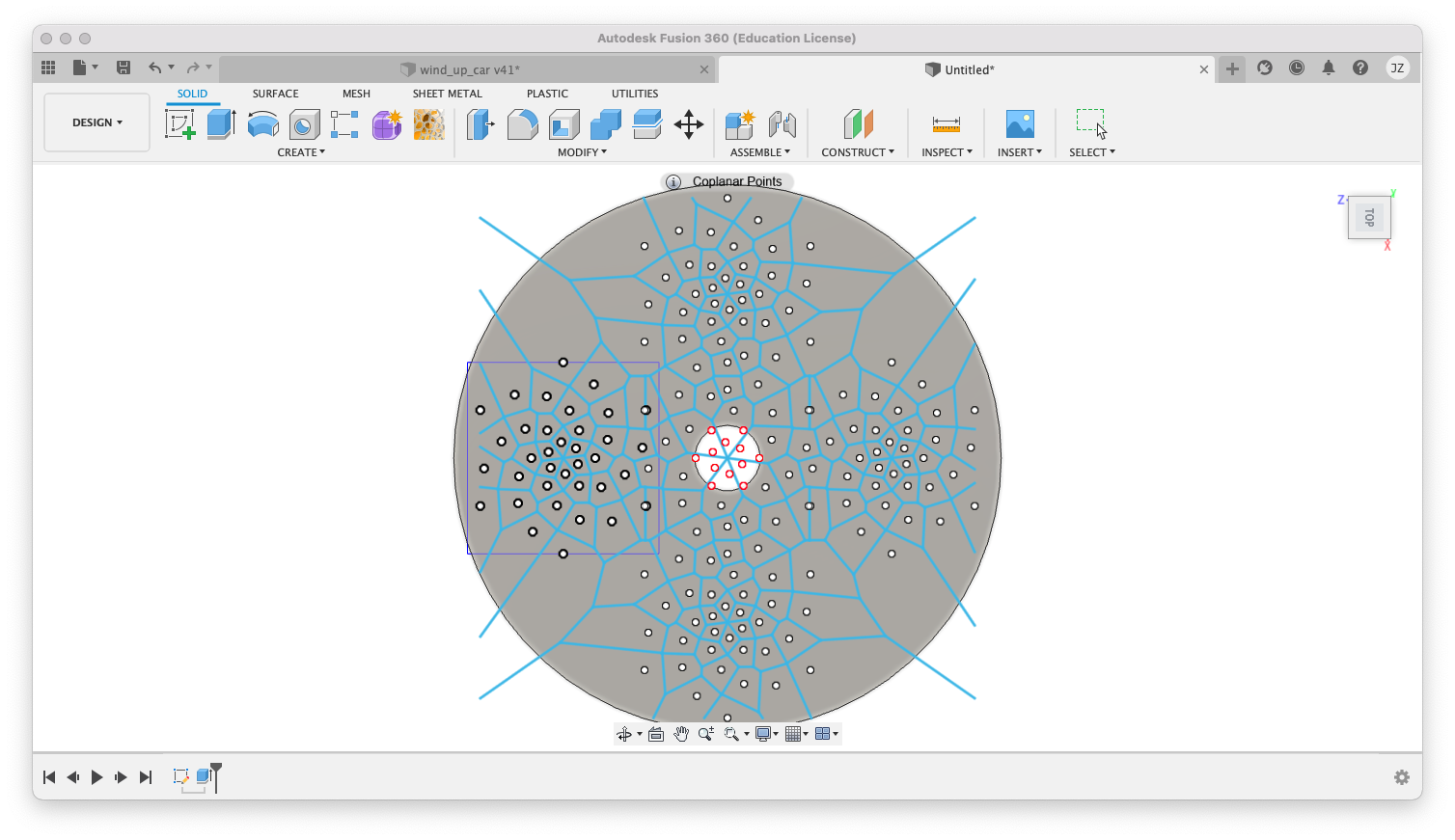Screen dimensions: 1455x840
Task: Open the MODIFY dropdown menu
Action: point(582,152)
